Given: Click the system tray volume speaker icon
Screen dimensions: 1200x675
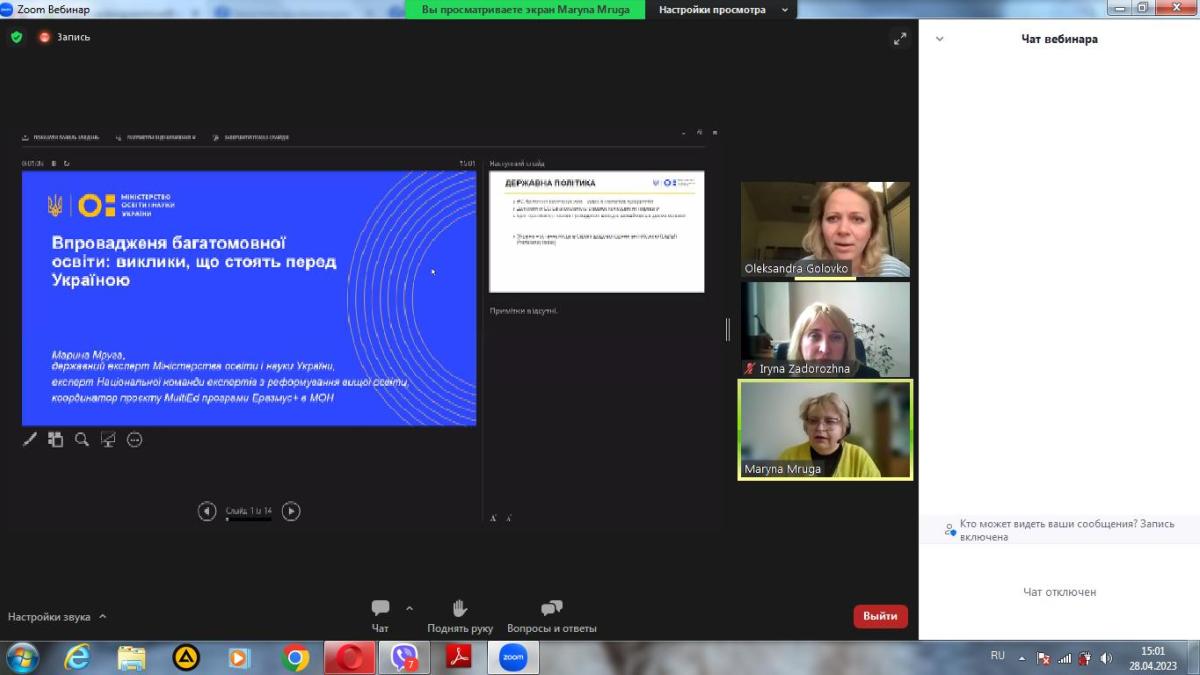Looking at the screenshot, I should (x=1106, y=658).
